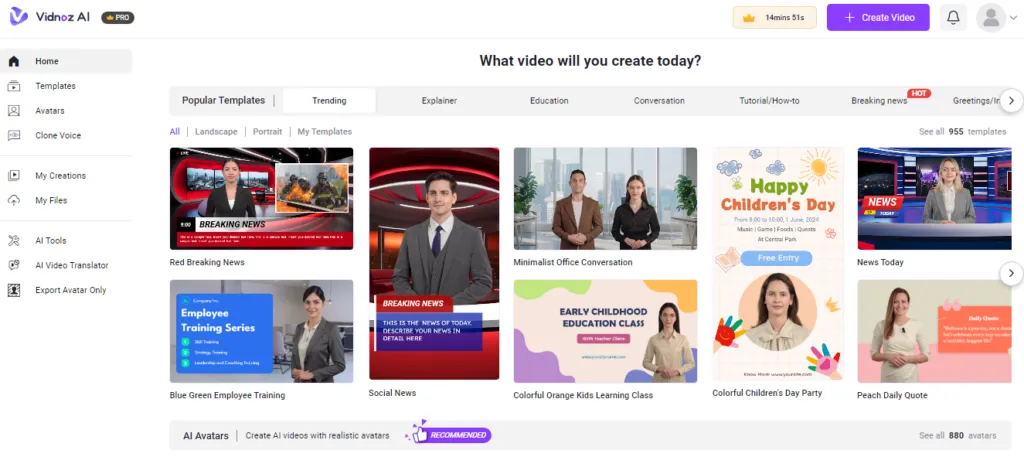Open the Breaking news tab
The image size is (1024, 457).
[x=879, y=101]
